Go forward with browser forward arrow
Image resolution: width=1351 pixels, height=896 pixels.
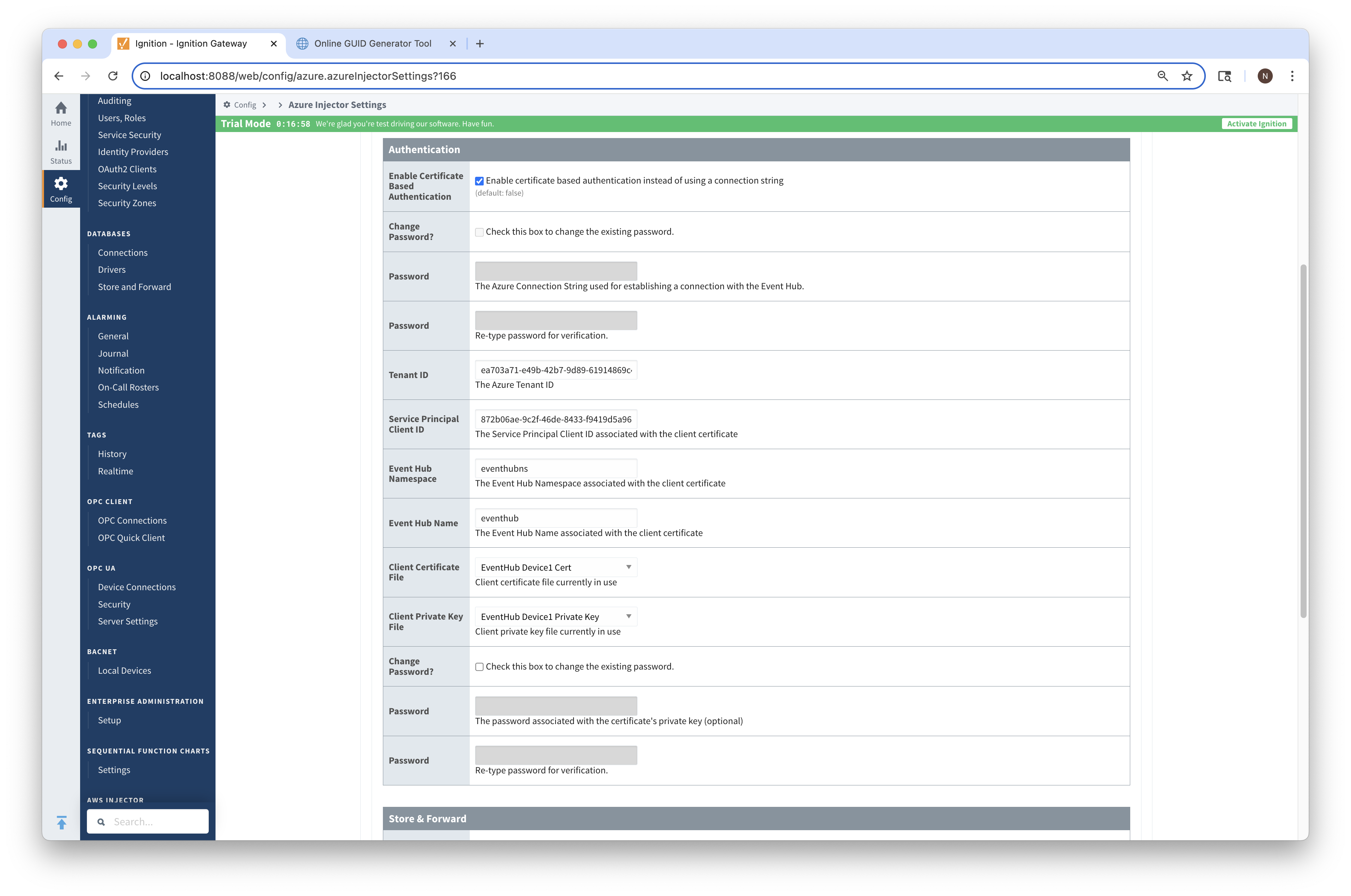(86, 76)
